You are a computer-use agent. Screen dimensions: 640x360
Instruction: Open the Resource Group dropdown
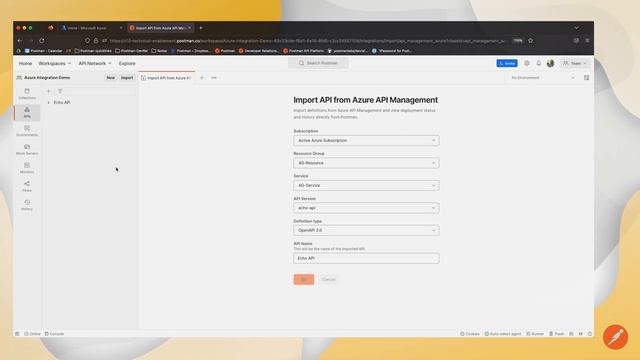pos(366,163)
